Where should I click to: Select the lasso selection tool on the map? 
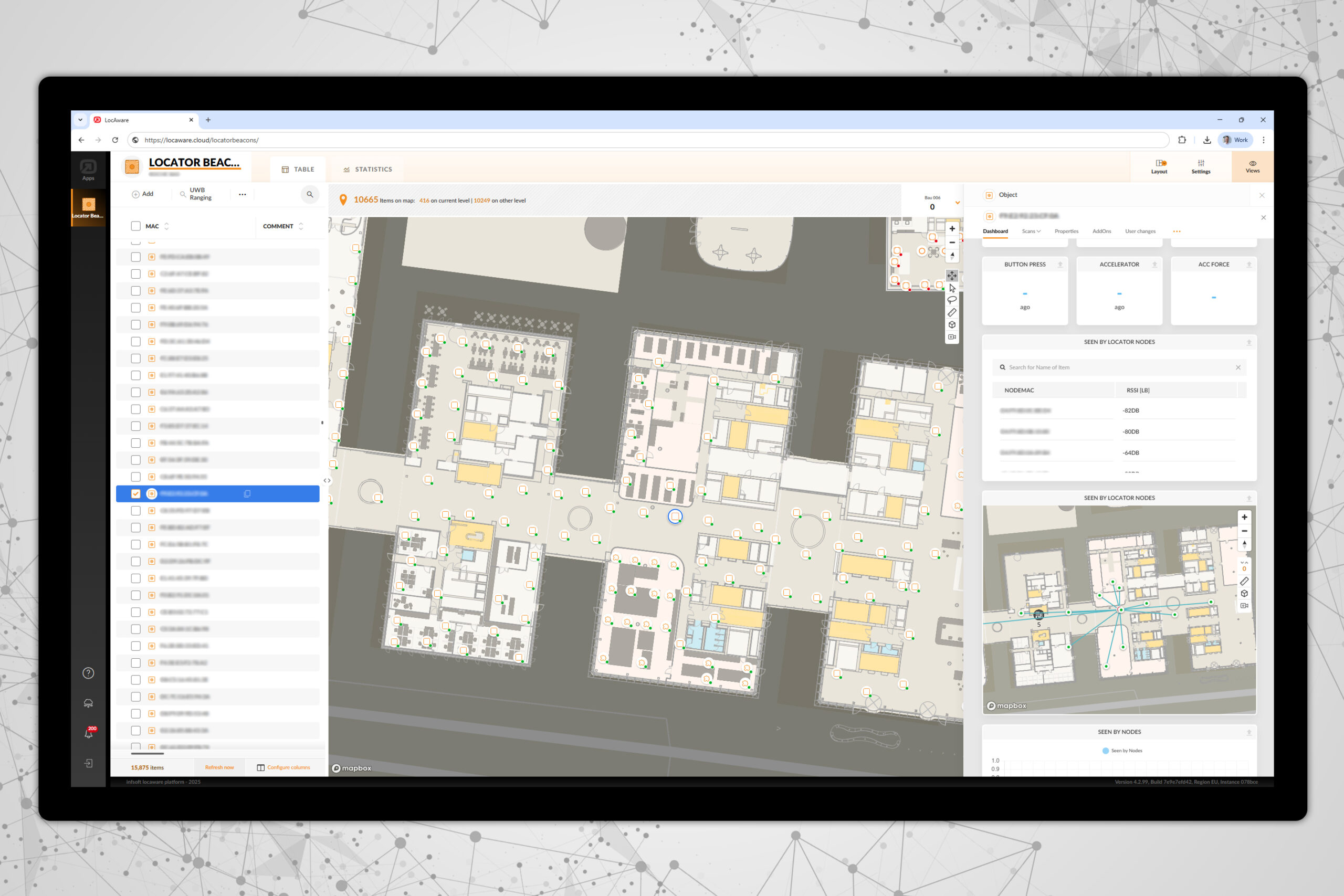click(952, 300)
